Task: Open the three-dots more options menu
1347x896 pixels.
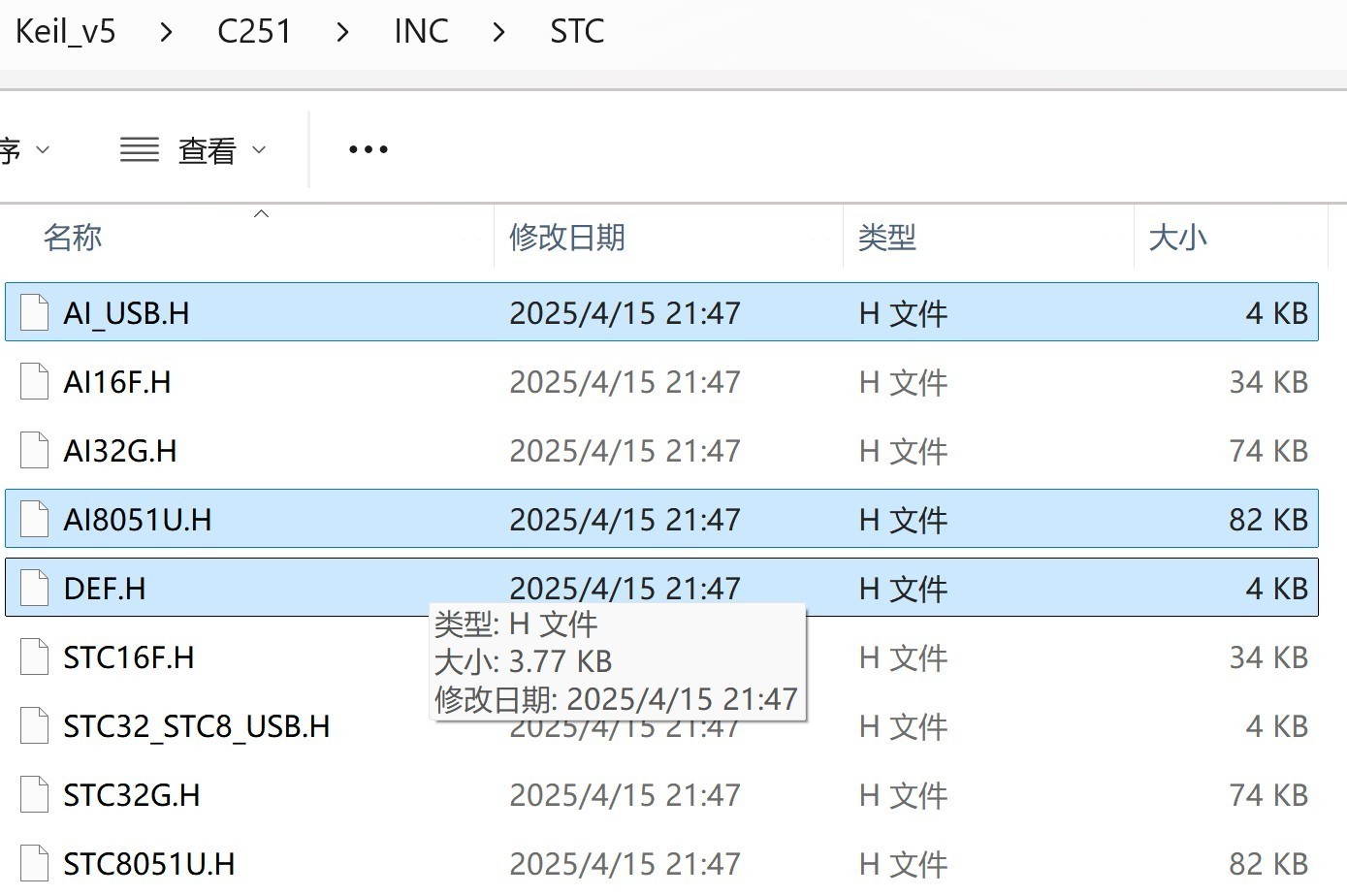Action: tap(369, 149)
